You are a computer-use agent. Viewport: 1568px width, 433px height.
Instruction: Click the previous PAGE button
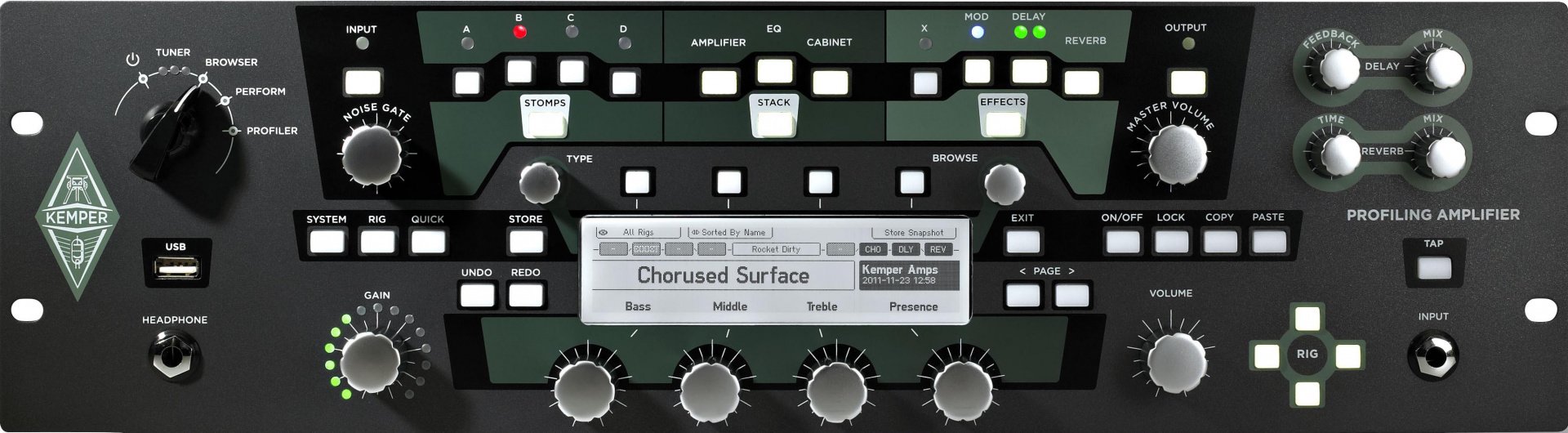pos(1023,294)
